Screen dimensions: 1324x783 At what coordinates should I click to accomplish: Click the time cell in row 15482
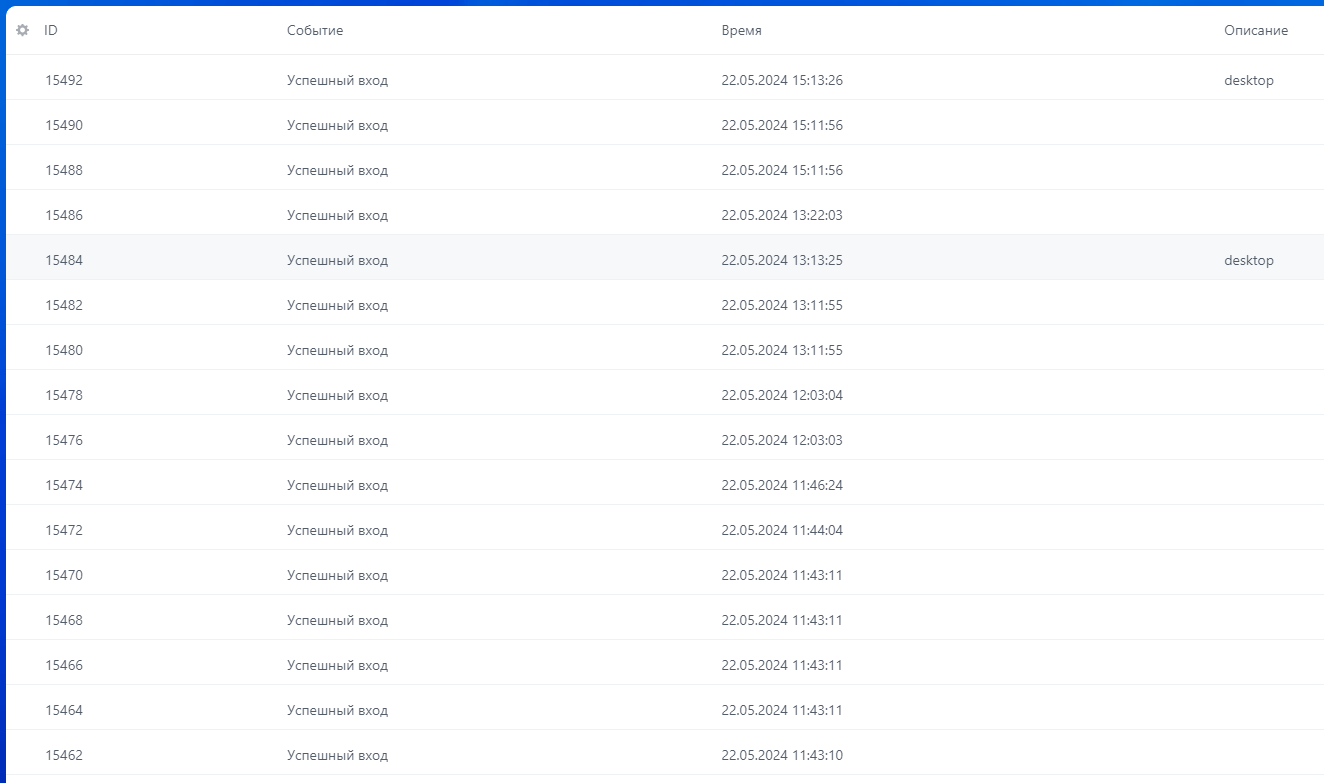click(782, 305)
